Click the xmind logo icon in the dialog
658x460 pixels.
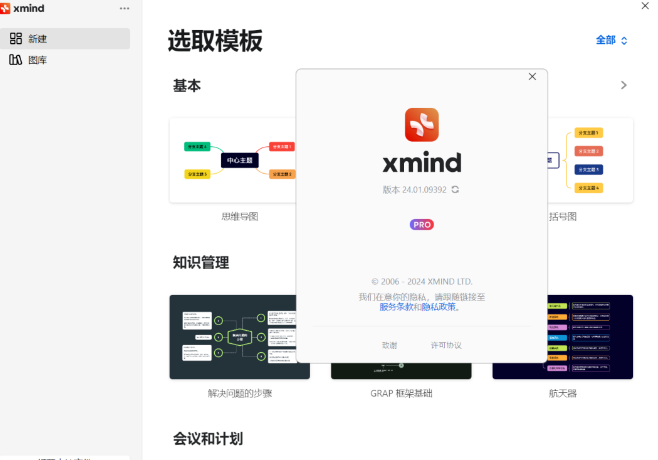422,125
